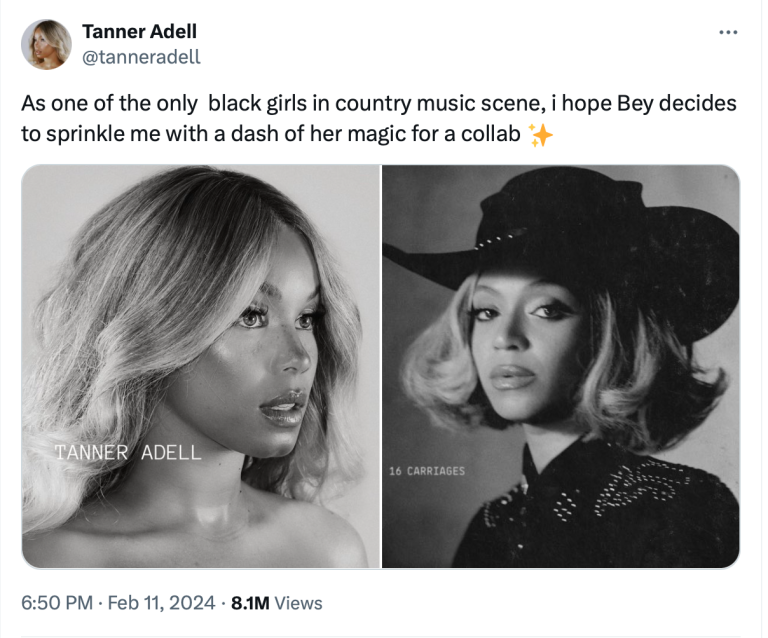Open the right 16 Carriages cover photo

[x=561, y=366]
